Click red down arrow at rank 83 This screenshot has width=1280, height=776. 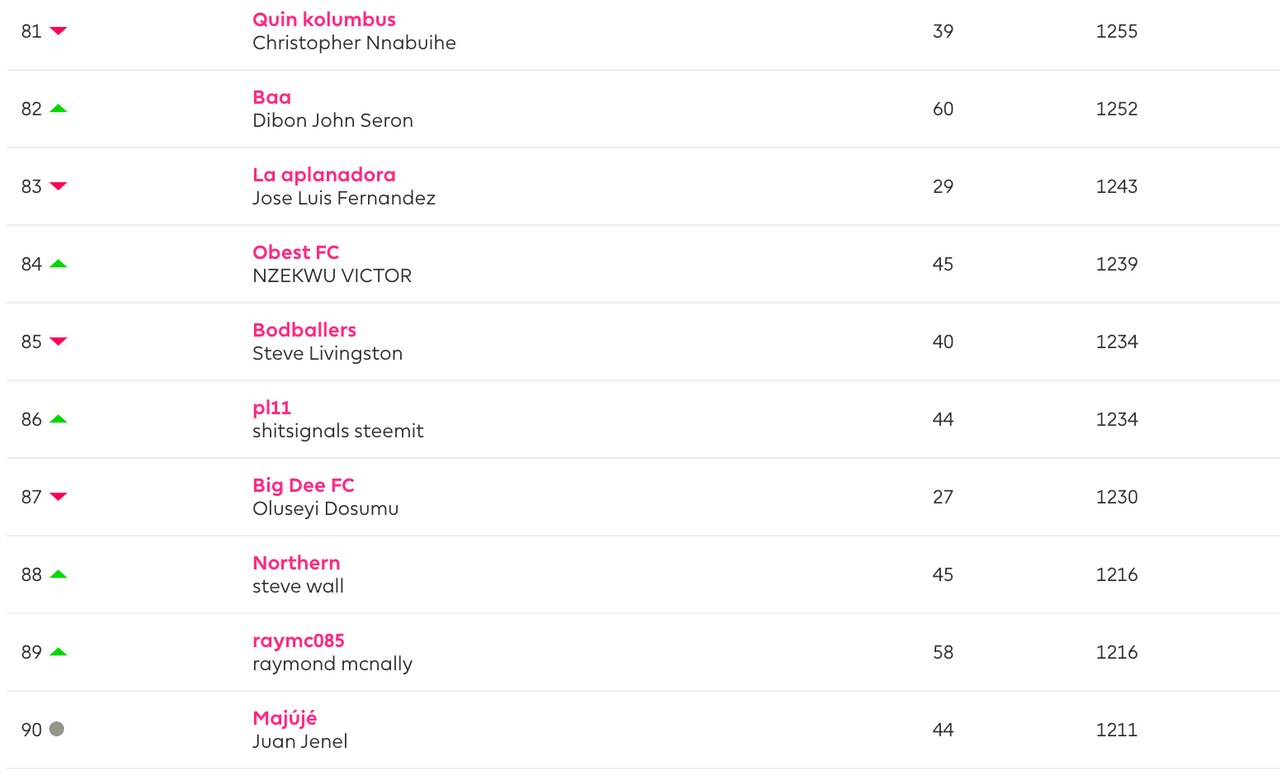(x=58, y=186)
